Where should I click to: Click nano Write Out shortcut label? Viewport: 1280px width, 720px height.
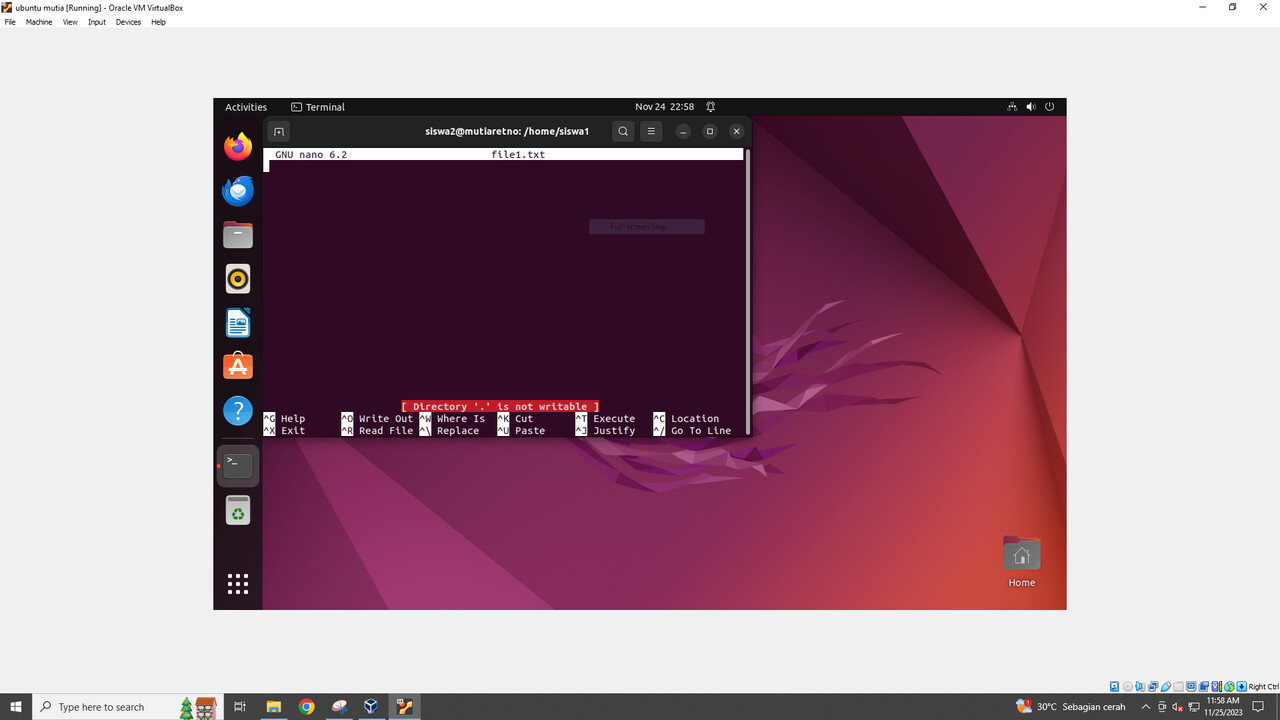386,419
